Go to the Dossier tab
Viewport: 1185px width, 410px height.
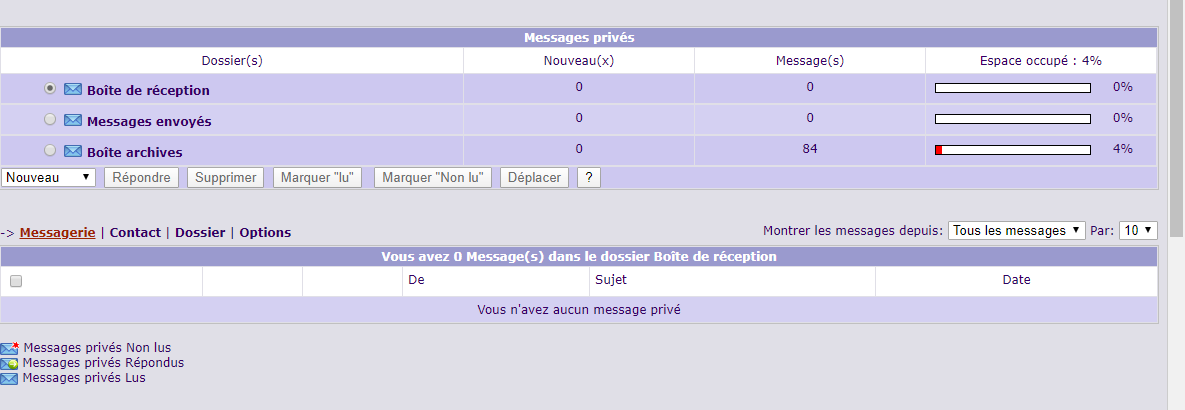(200, 232)
